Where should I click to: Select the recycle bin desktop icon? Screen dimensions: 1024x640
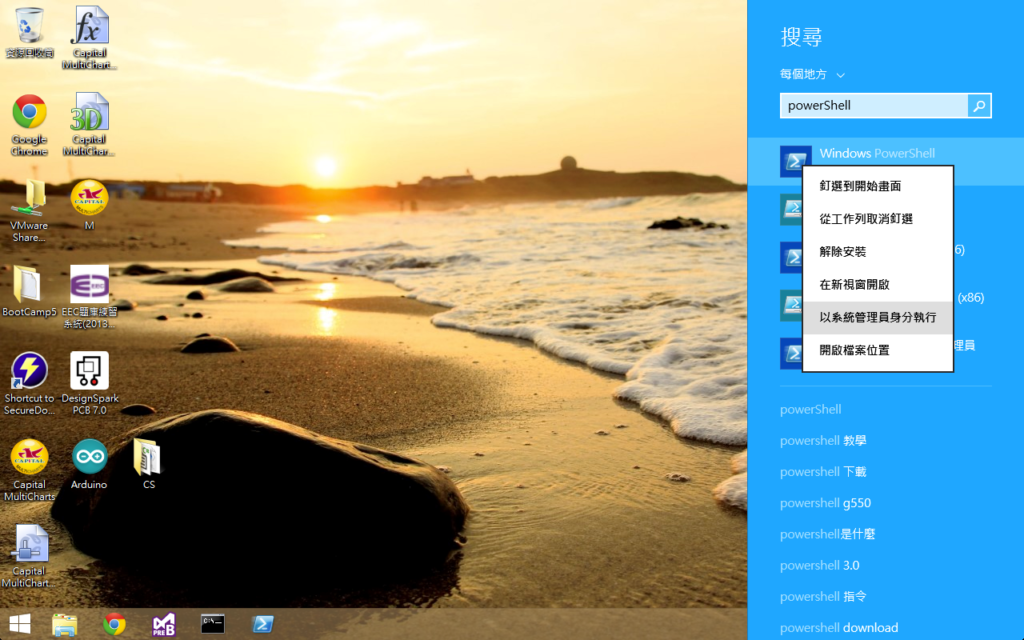point(29,32)
